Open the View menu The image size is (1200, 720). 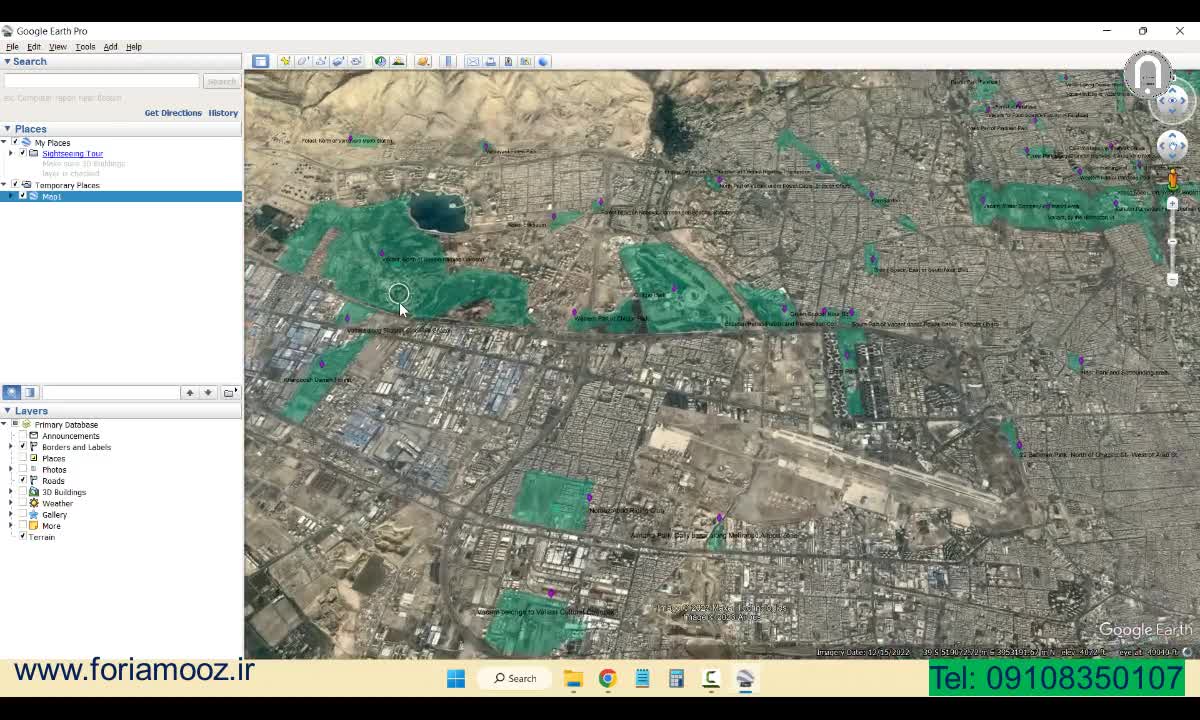[58, 47]
